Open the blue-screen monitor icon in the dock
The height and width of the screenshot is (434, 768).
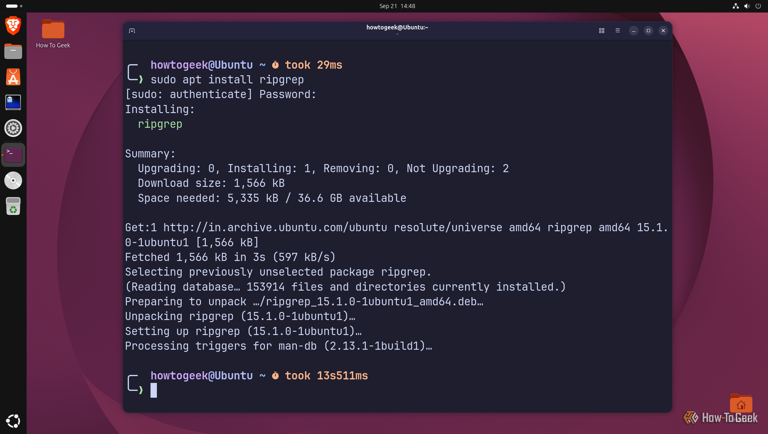[13, 102]
